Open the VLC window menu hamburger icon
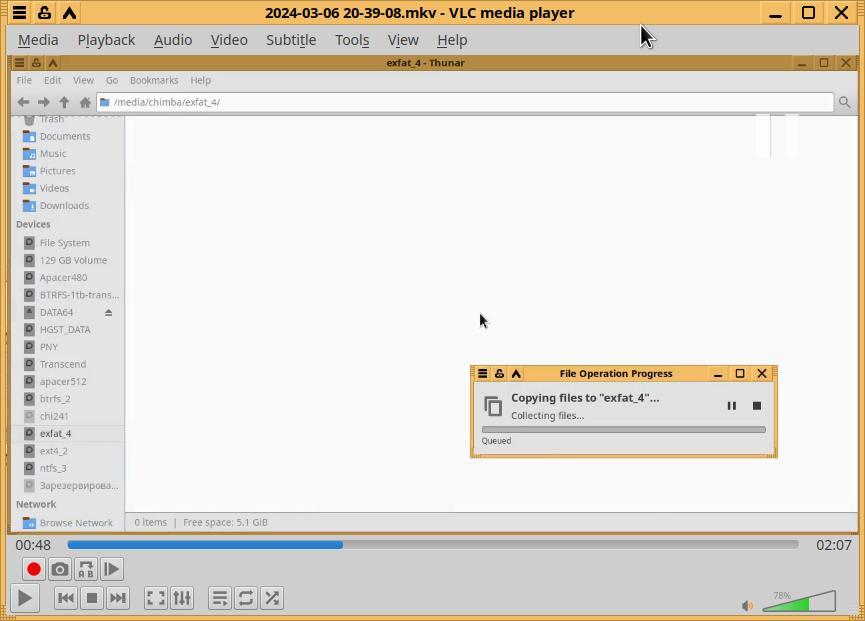The image size is (865, 621). pyautogui.click(x=19, y=13)
